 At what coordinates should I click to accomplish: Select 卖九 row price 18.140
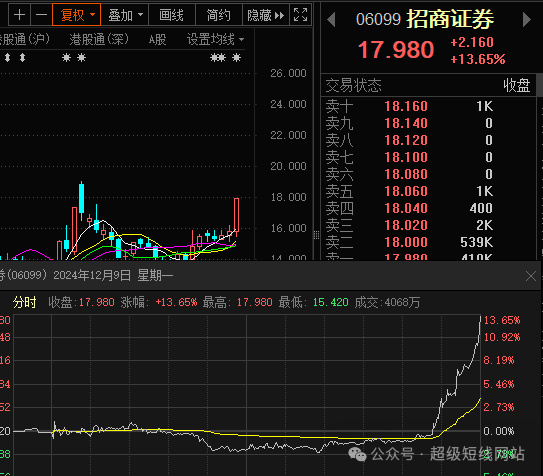406,123
